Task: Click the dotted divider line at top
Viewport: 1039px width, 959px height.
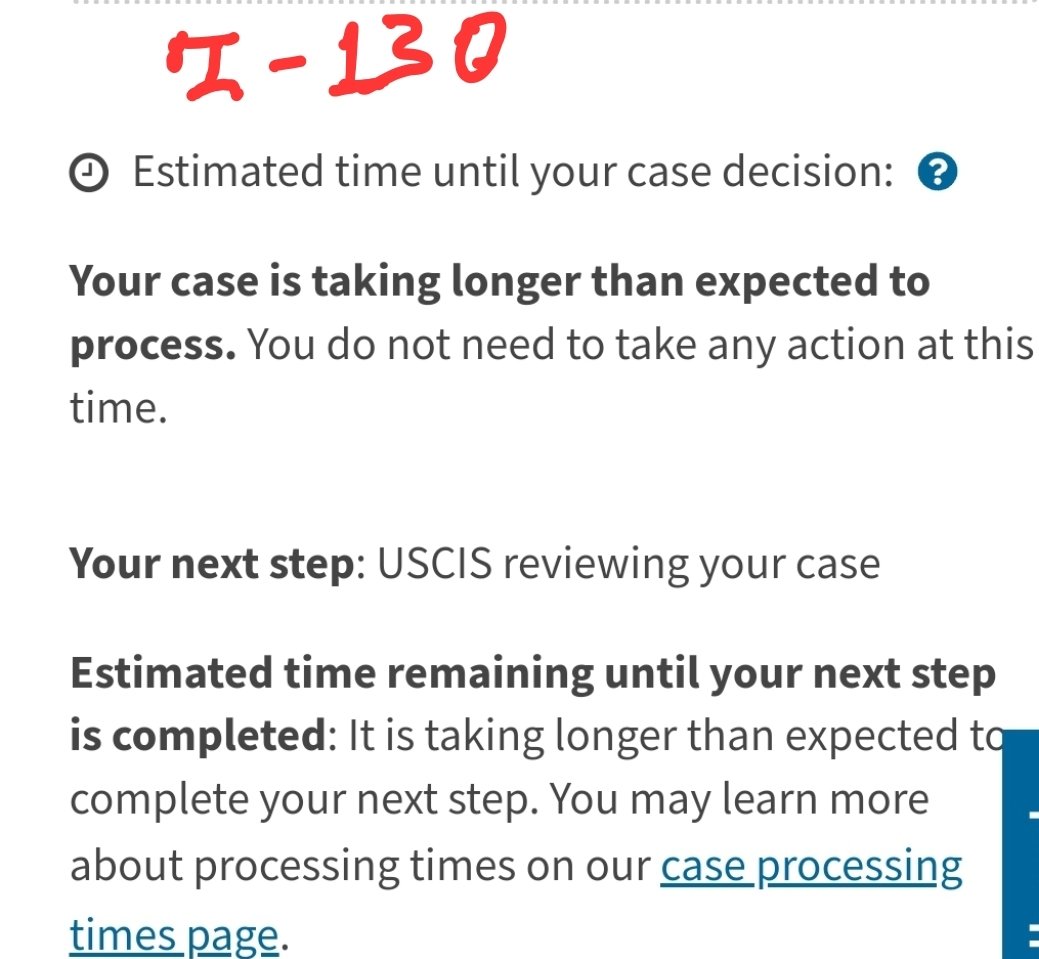Action: (555, 2)
